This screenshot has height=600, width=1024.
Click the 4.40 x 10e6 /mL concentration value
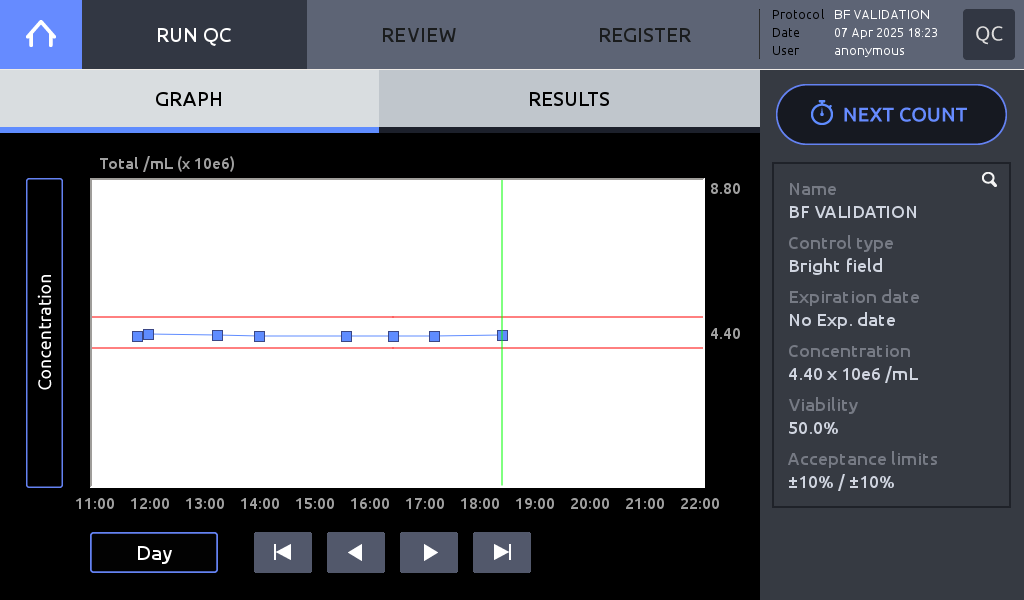point(853,374)
